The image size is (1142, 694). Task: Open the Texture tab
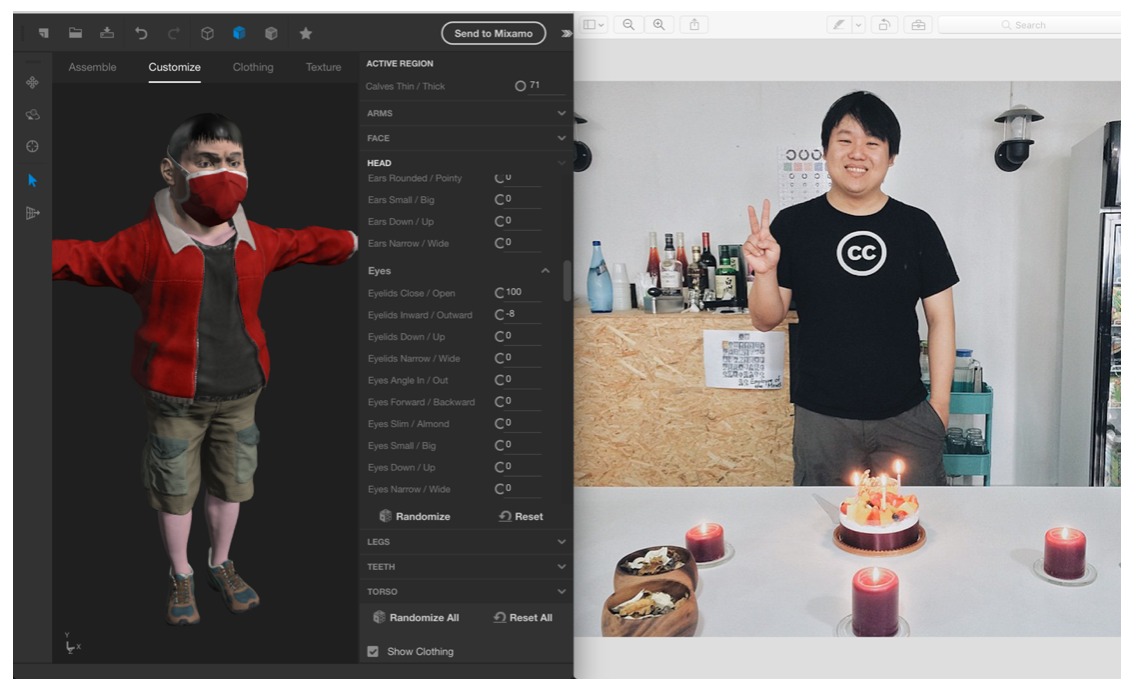(323, 67)
